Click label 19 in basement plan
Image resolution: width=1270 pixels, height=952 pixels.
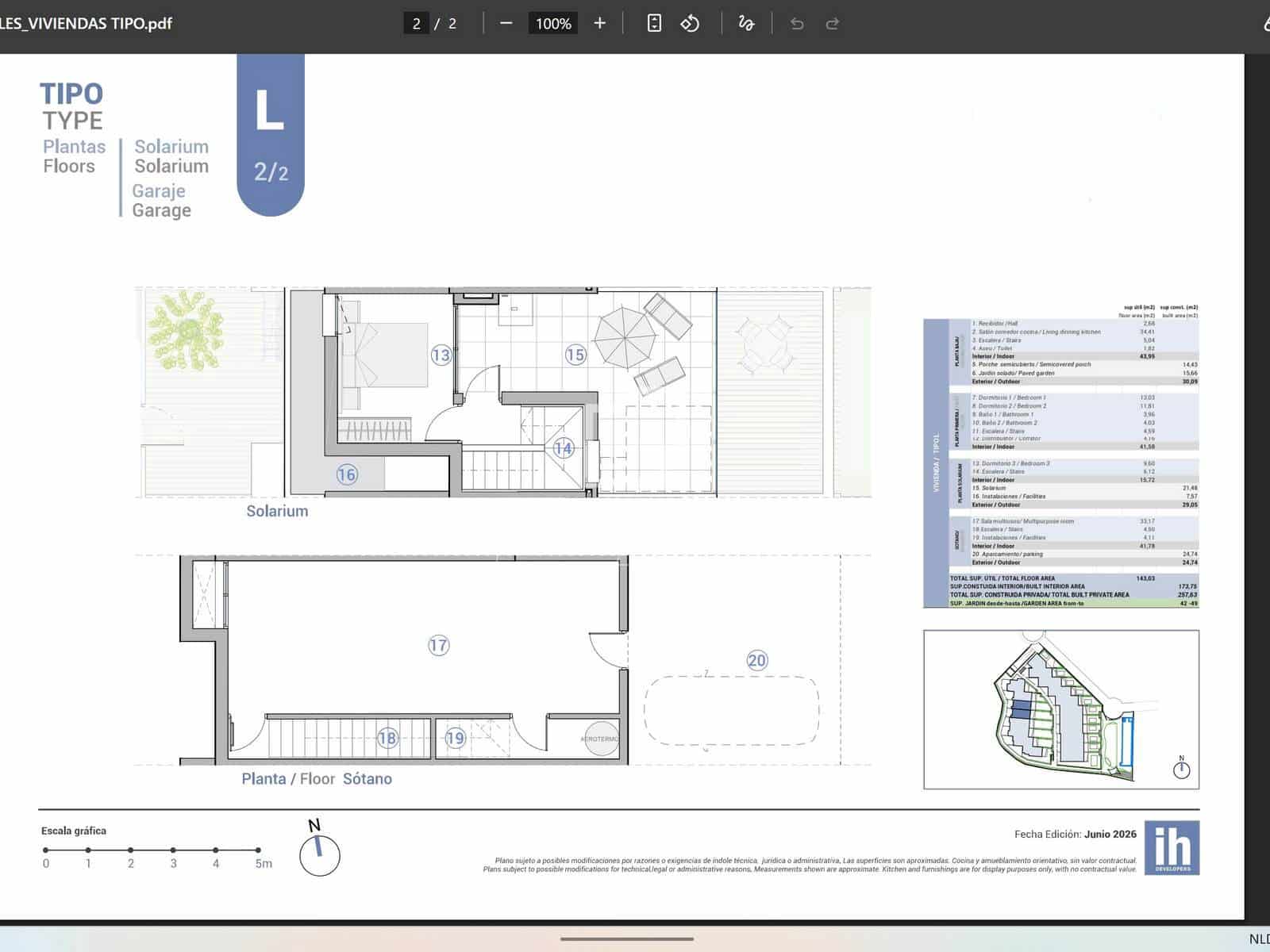tap(455, 738)
